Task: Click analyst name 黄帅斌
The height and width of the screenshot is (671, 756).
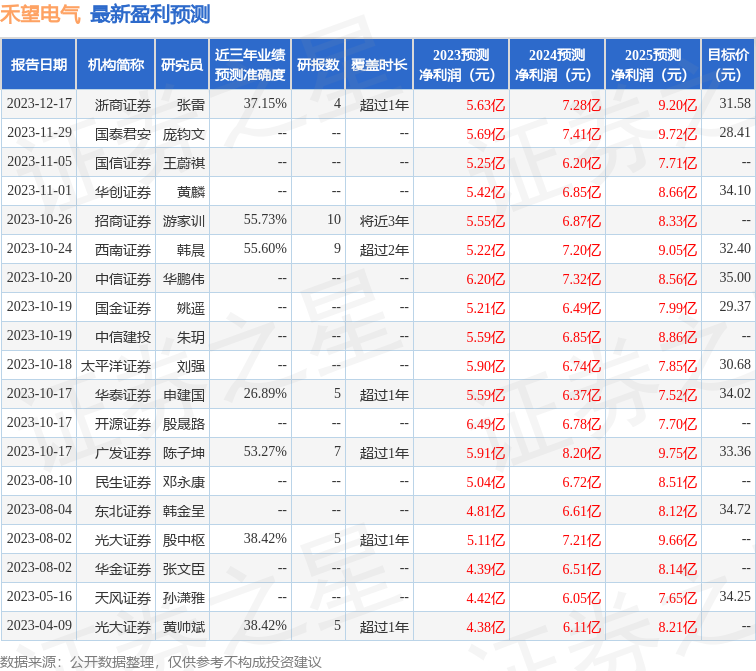Action: (184, 627)
